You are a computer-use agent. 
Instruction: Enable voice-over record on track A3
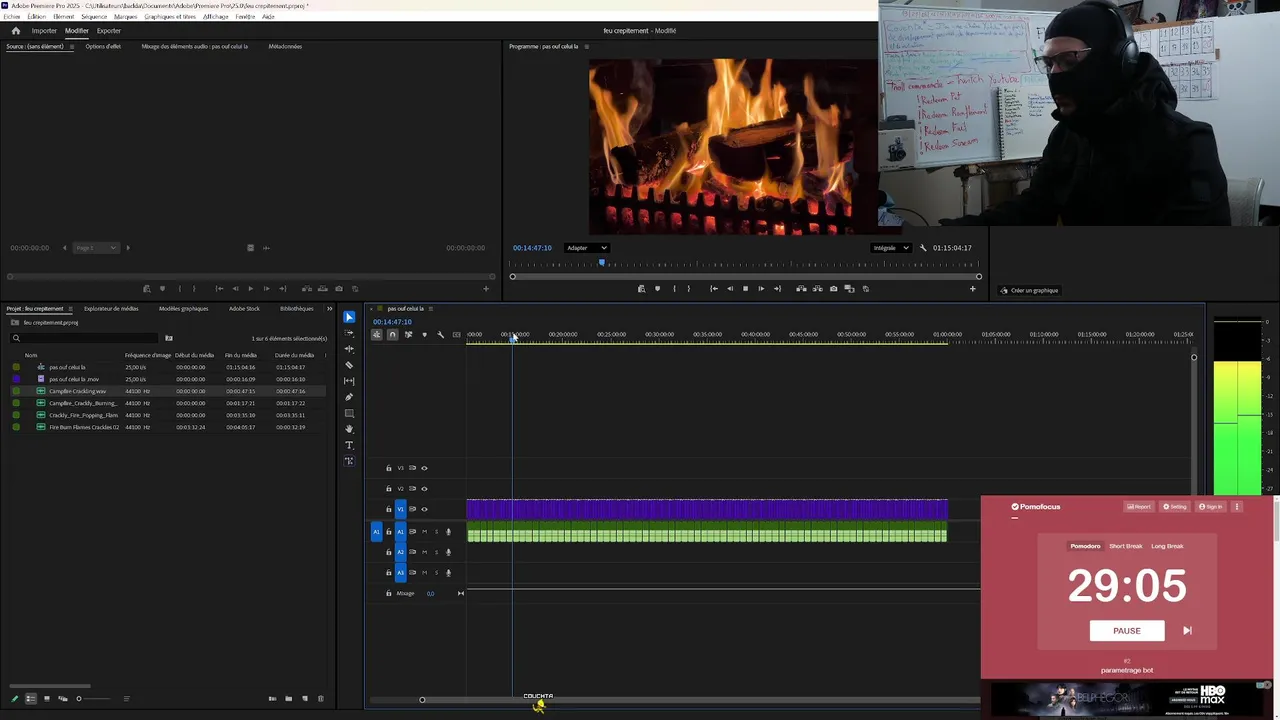(x=448, y=573)
